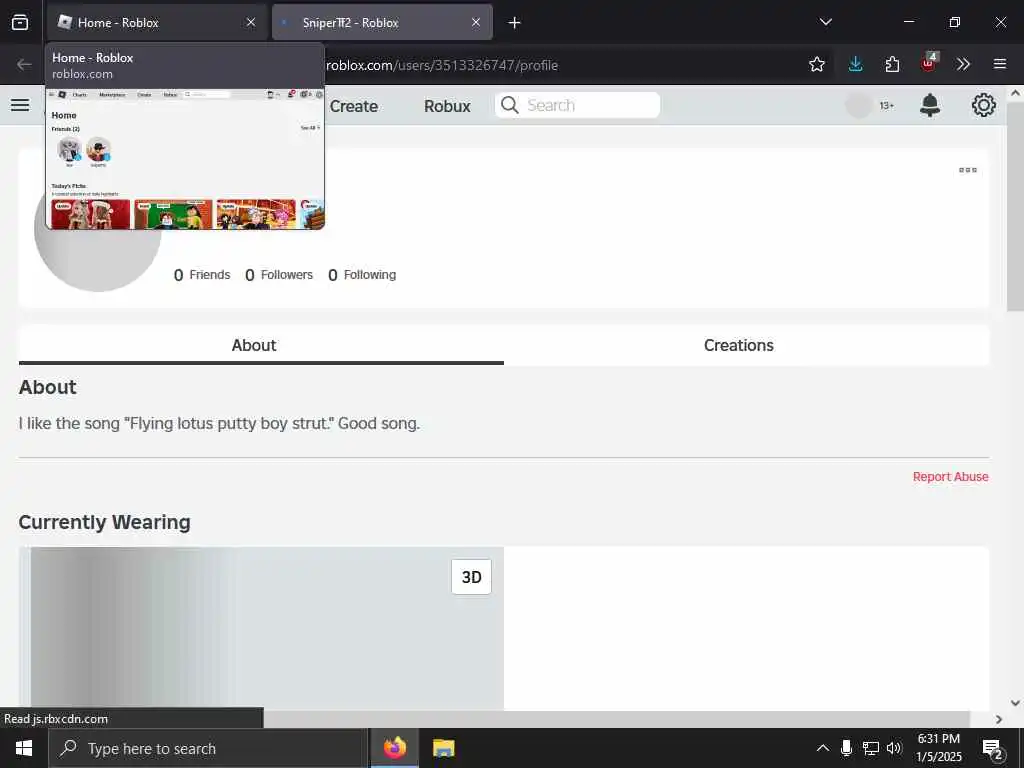Click the uBlock Origin extension icon
This screenshot has height=768, width=1024.
(x=928, y=63)
